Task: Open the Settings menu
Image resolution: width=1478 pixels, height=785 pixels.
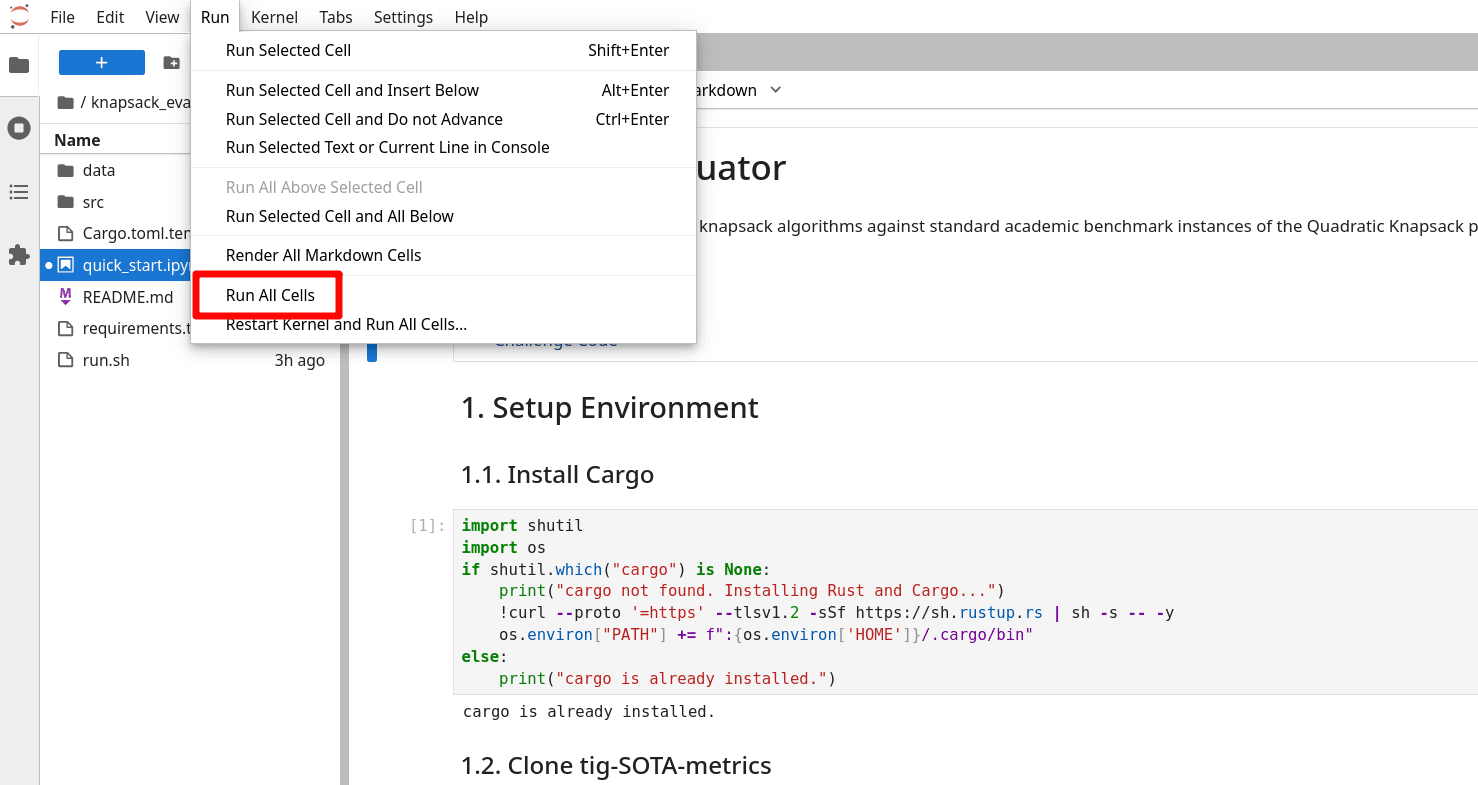Action: (x=403, y=17)
